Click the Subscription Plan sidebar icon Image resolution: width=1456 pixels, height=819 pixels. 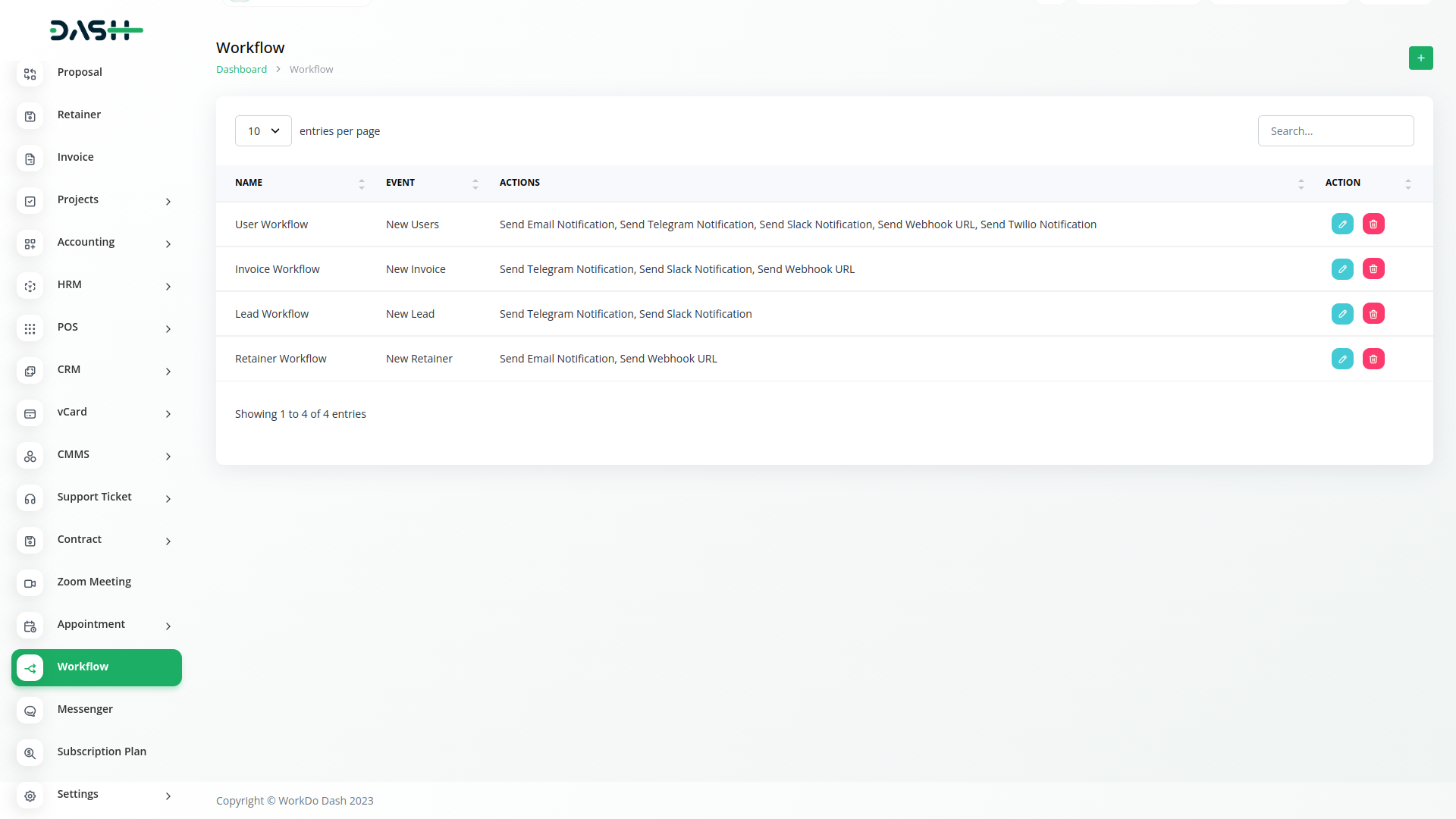pos(30,753)
